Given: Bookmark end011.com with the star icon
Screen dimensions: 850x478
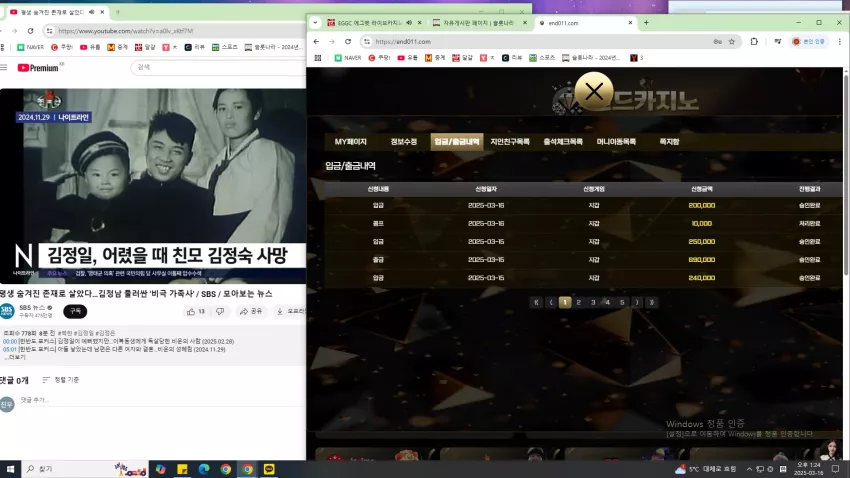Looking at the screenshot, I should click(x=732, y=42).
